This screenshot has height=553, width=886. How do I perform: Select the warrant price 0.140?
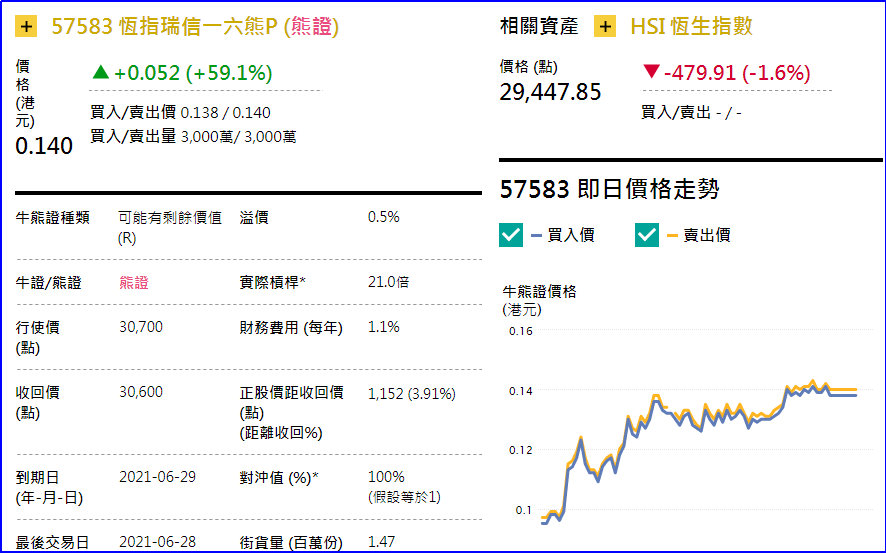click(x=44, y=146)
